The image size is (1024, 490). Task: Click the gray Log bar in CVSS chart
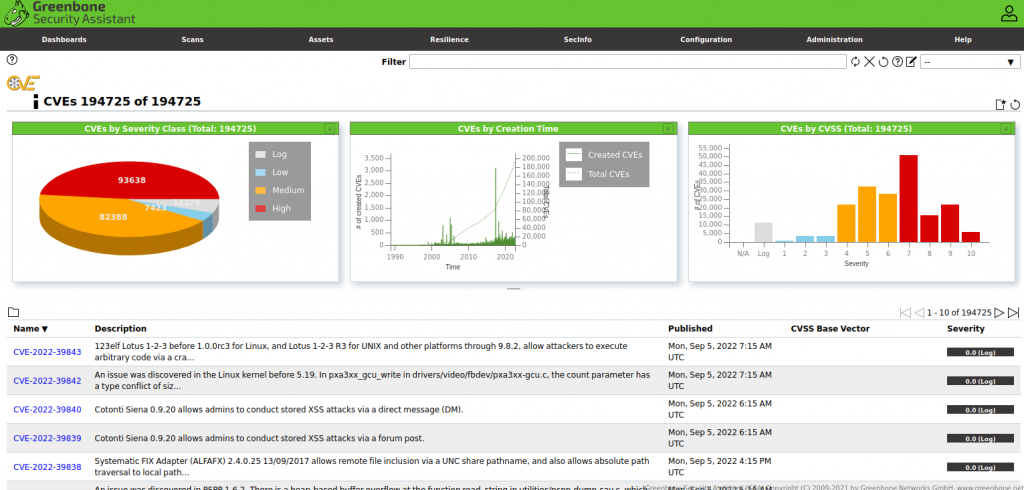click(763, 233)
